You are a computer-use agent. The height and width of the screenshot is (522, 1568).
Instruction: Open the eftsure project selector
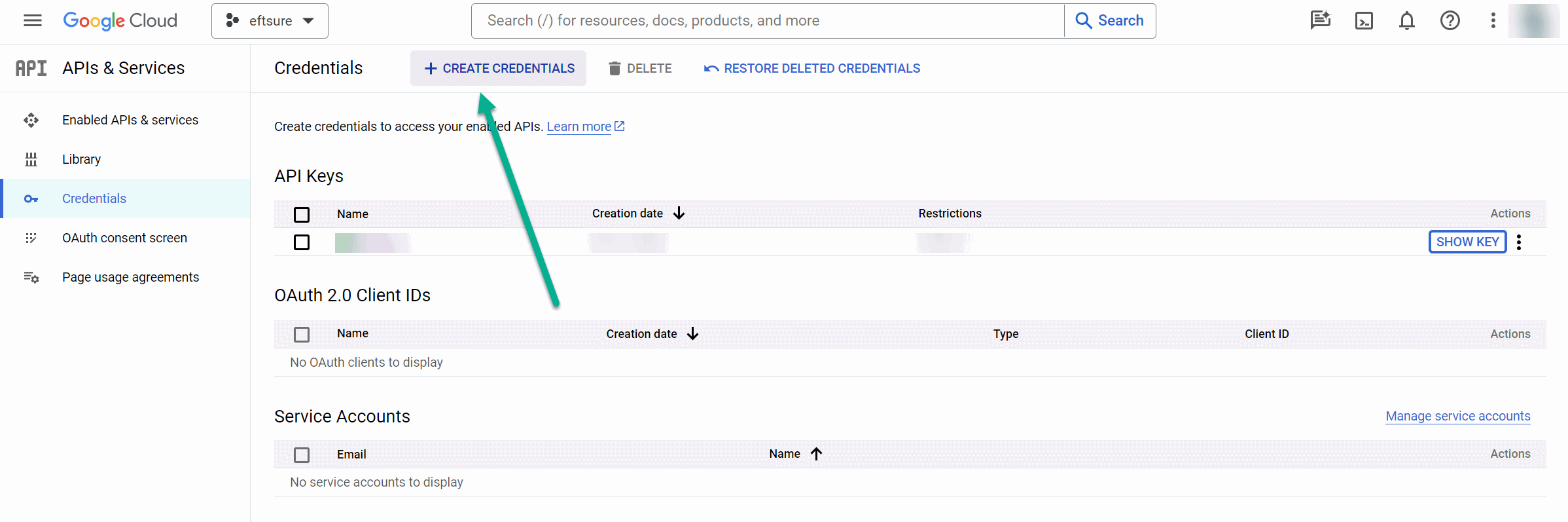(x=270, y=21)
